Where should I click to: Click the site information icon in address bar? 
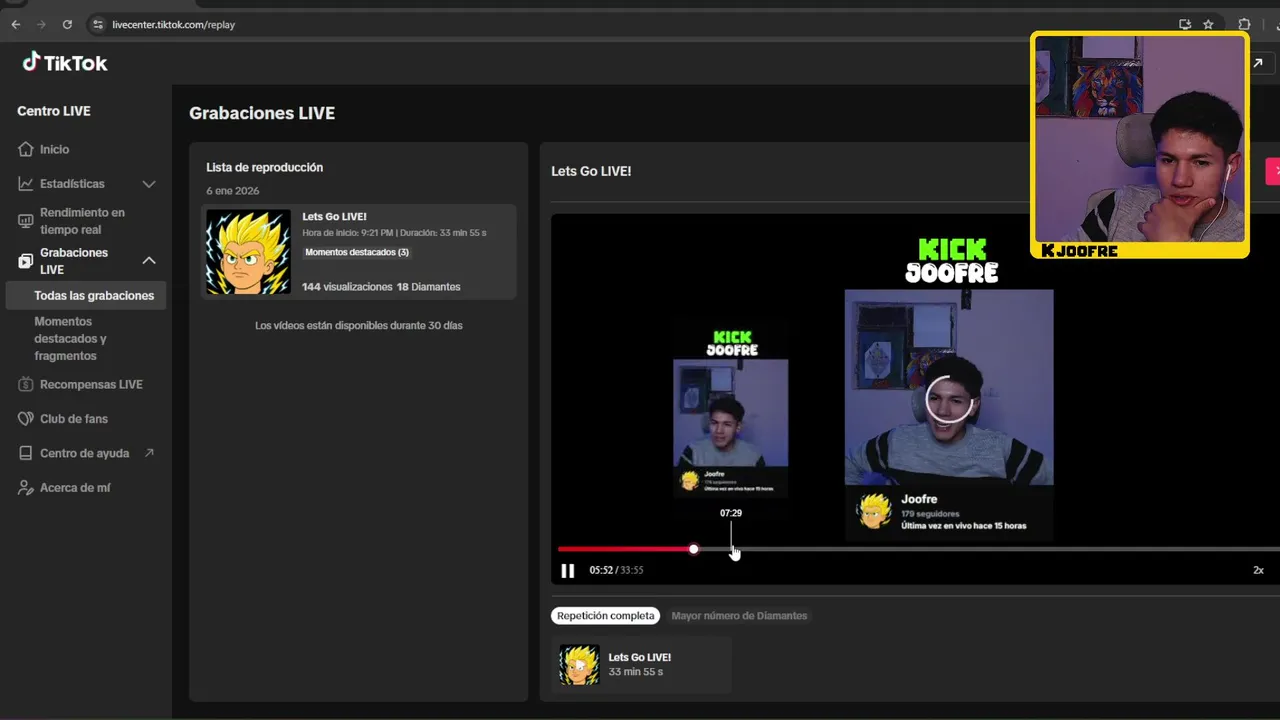[x=97, y=24]
